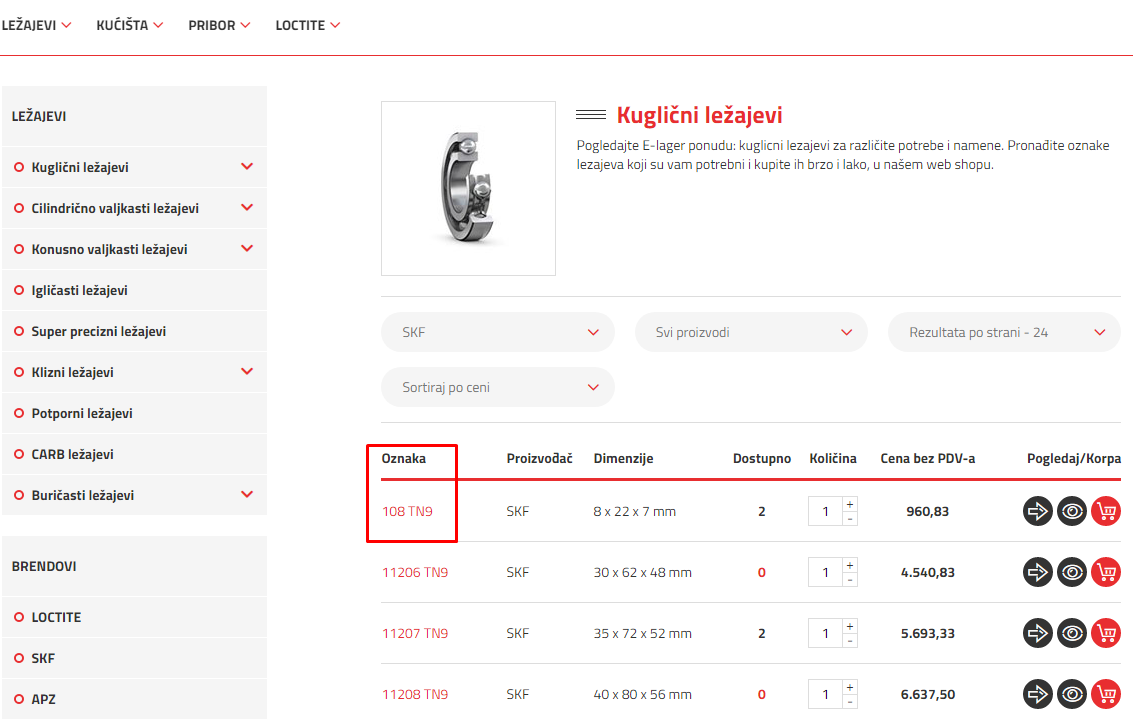The width and height of the screenshot is (1133, 719).
Task: Decrease quantity for 11206 TN9
Action: coord(850,580)
